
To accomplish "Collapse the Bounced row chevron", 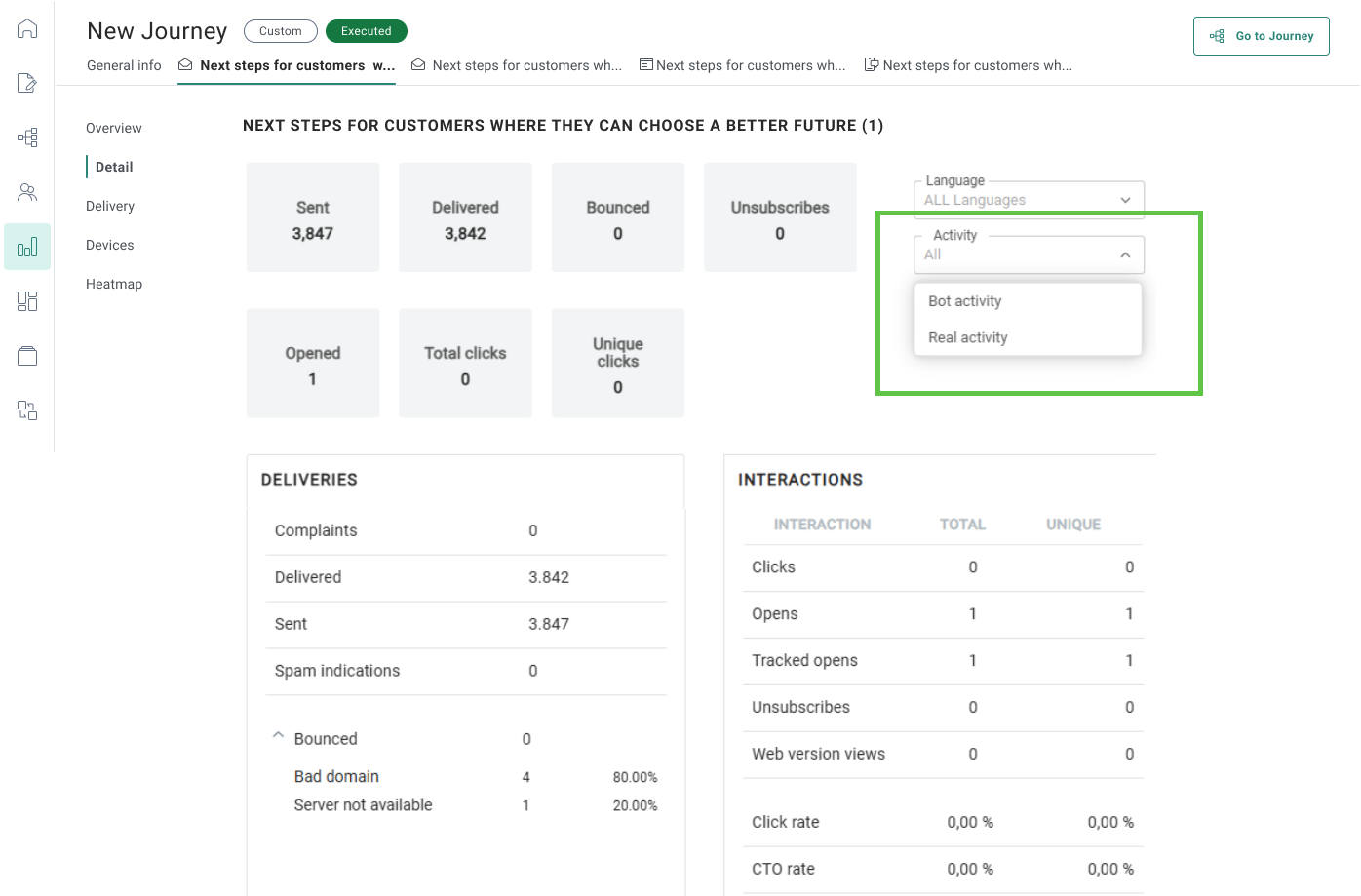I will [278, 736].
